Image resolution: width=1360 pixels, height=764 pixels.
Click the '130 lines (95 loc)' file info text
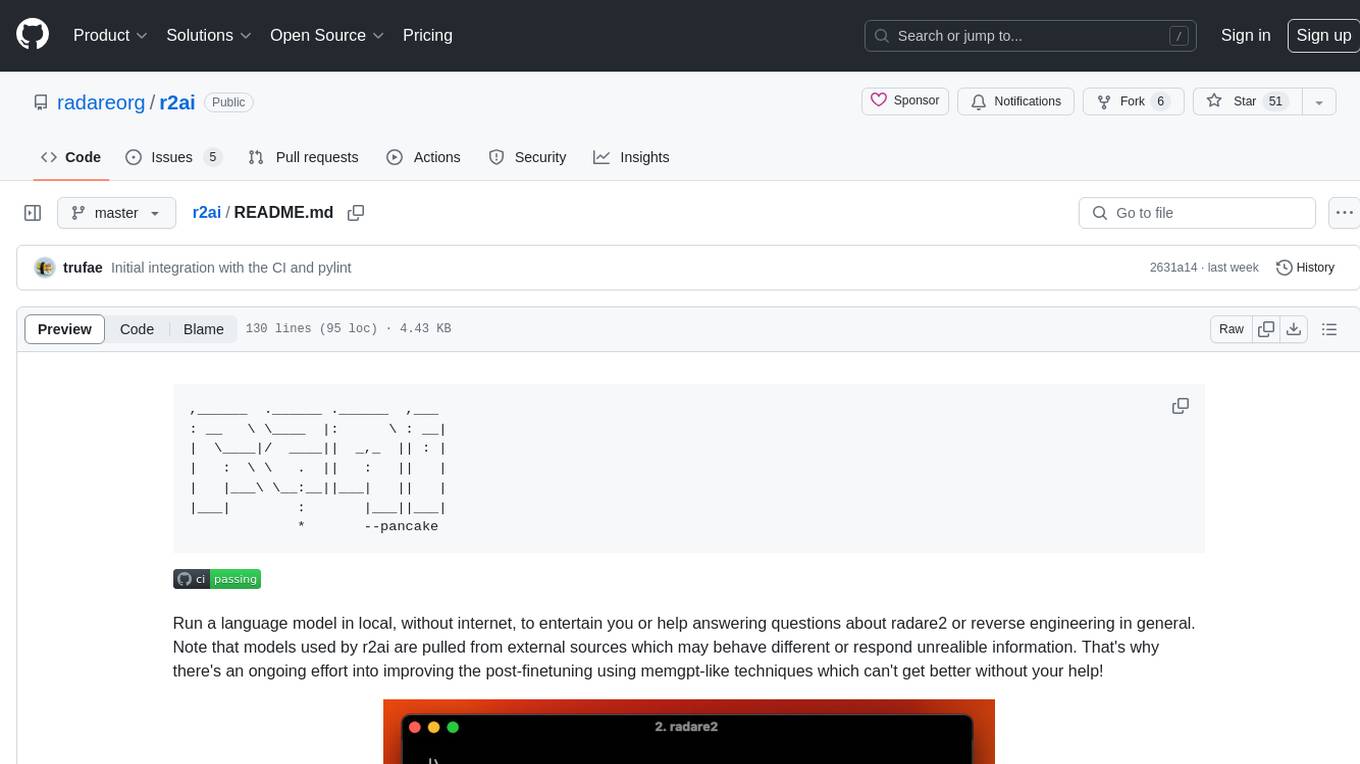pyautogui.click(x=311, y=329)
